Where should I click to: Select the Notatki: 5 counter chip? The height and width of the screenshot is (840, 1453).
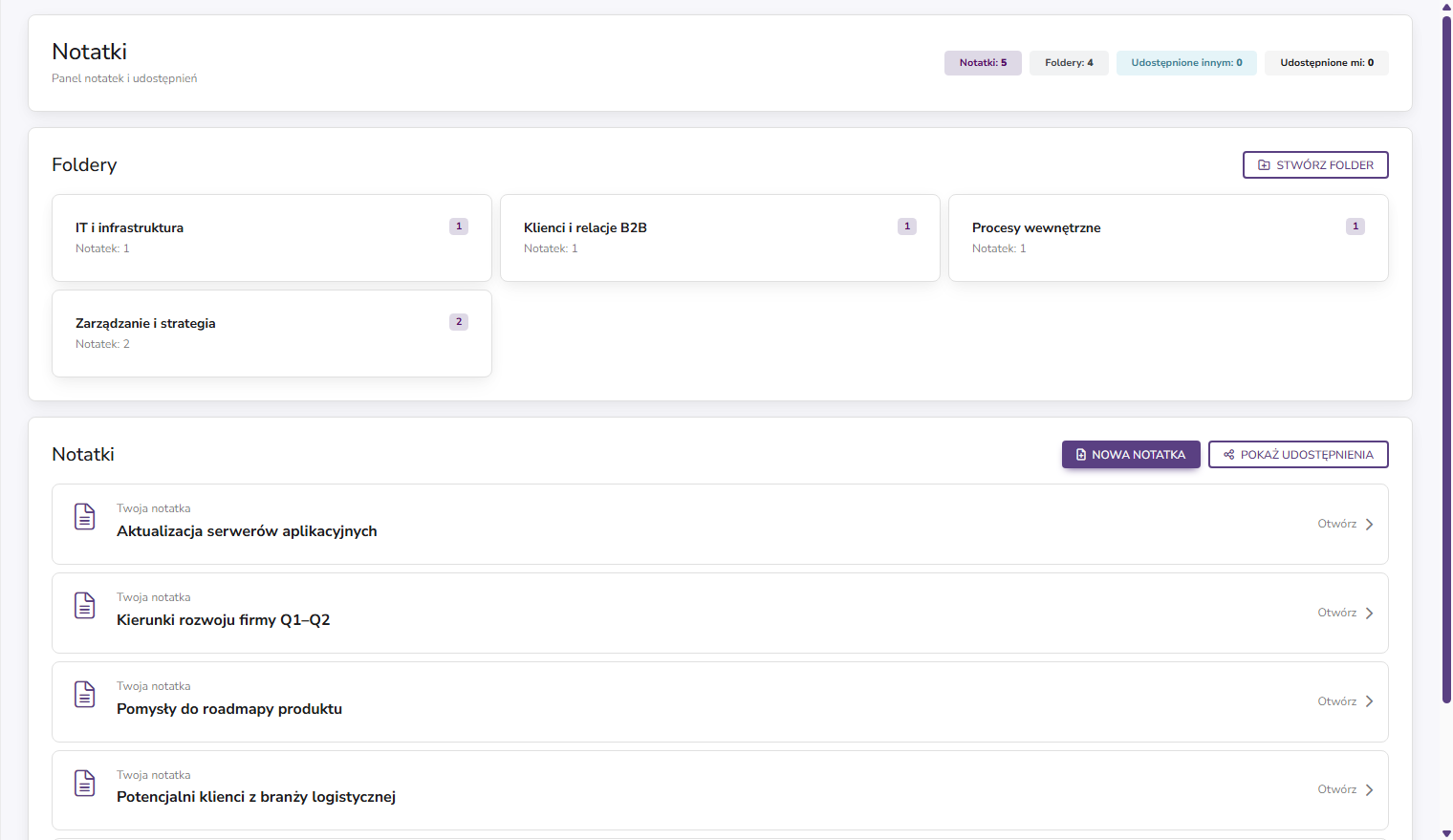pyautogui.click(x=983, y=63)
